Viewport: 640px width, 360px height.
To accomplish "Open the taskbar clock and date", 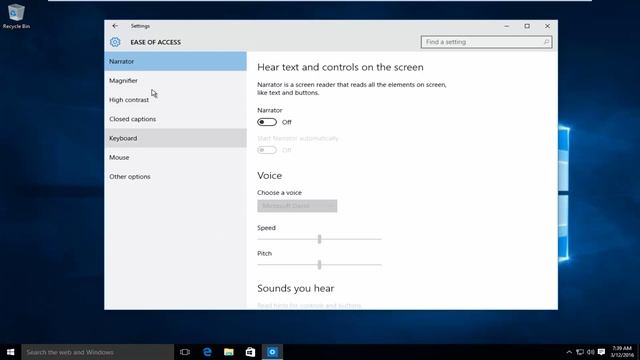I will coord(622,352).
